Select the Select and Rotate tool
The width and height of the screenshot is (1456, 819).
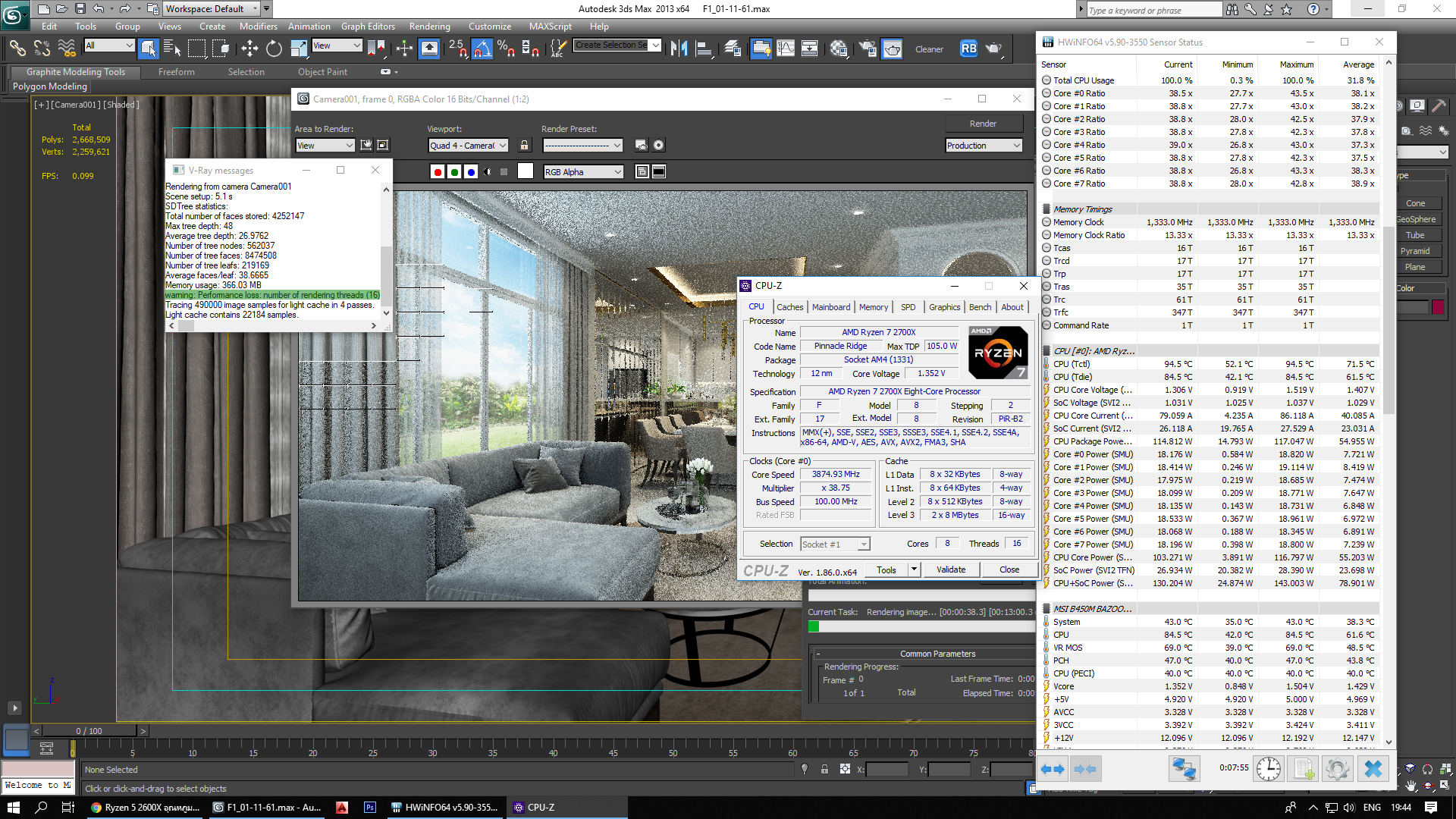point(274,49)
